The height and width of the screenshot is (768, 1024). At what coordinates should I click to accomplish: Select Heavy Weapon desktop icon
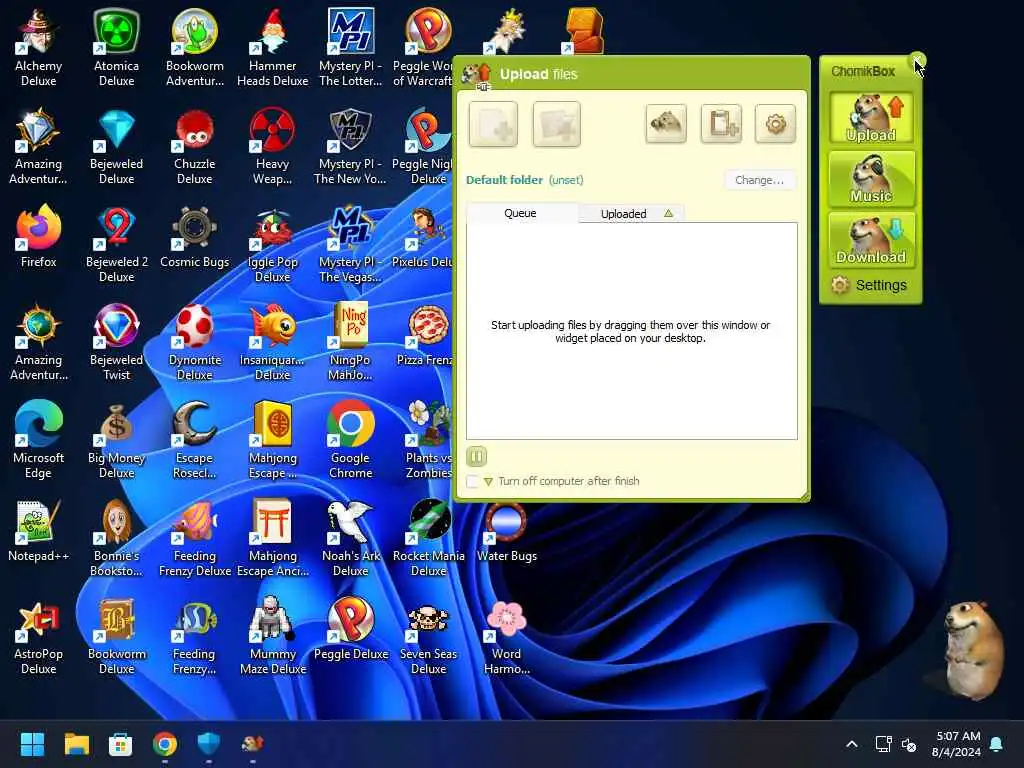(272, 146)
